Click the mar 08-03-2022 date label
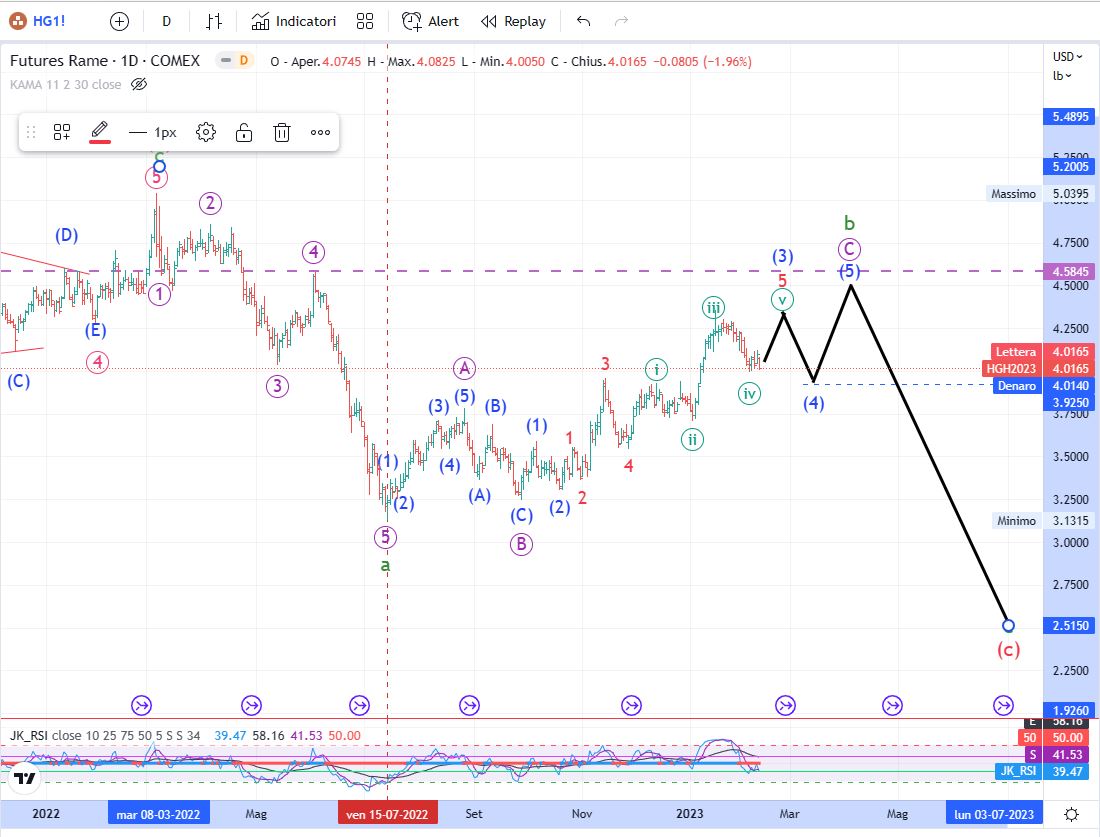Screen dimensions: 1100x837 pyautogui.click(x=159, y=814)
